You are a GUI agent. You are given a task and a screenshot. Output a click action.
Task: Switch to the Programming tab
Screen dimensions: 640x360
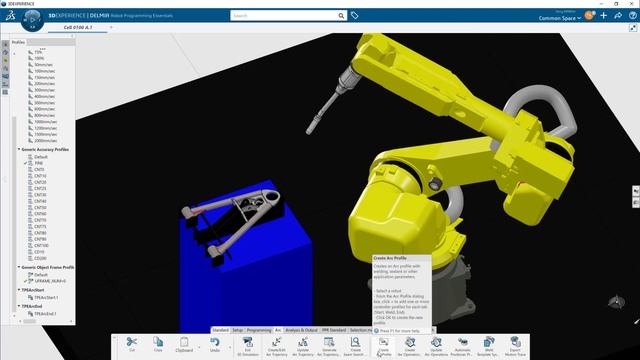[x=259, y=330]
